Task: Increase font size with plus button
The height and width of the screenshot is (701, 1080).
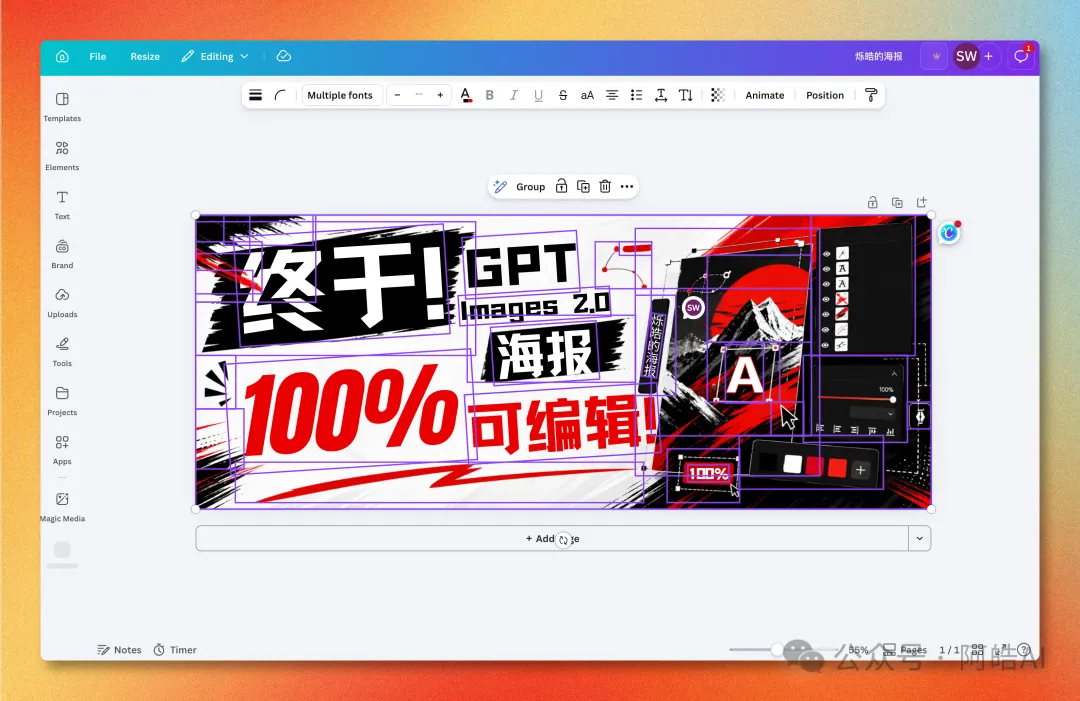Action: click(440, 95)
